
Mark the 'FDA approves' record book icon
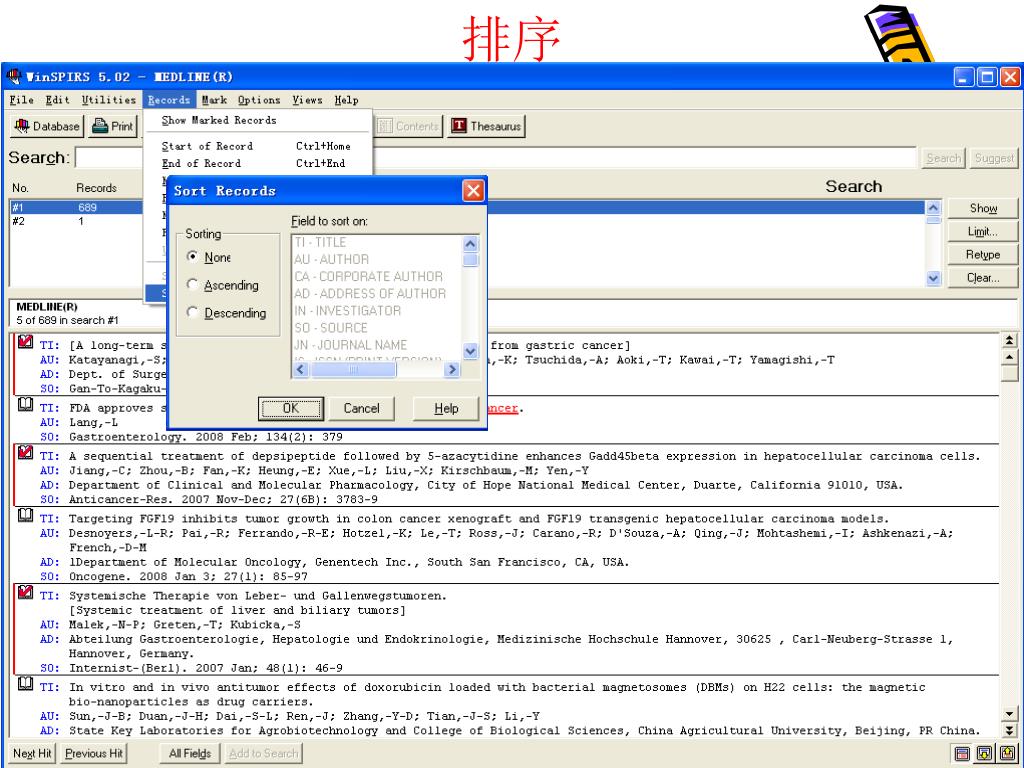(x=25, y=405)
